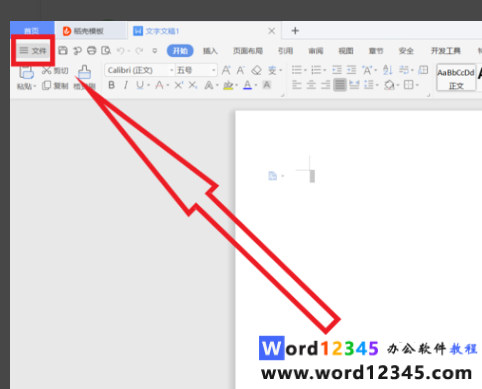Click the Print icon in quick toolbar
This screenshot has height=389, width=482.
coord(92,51)
